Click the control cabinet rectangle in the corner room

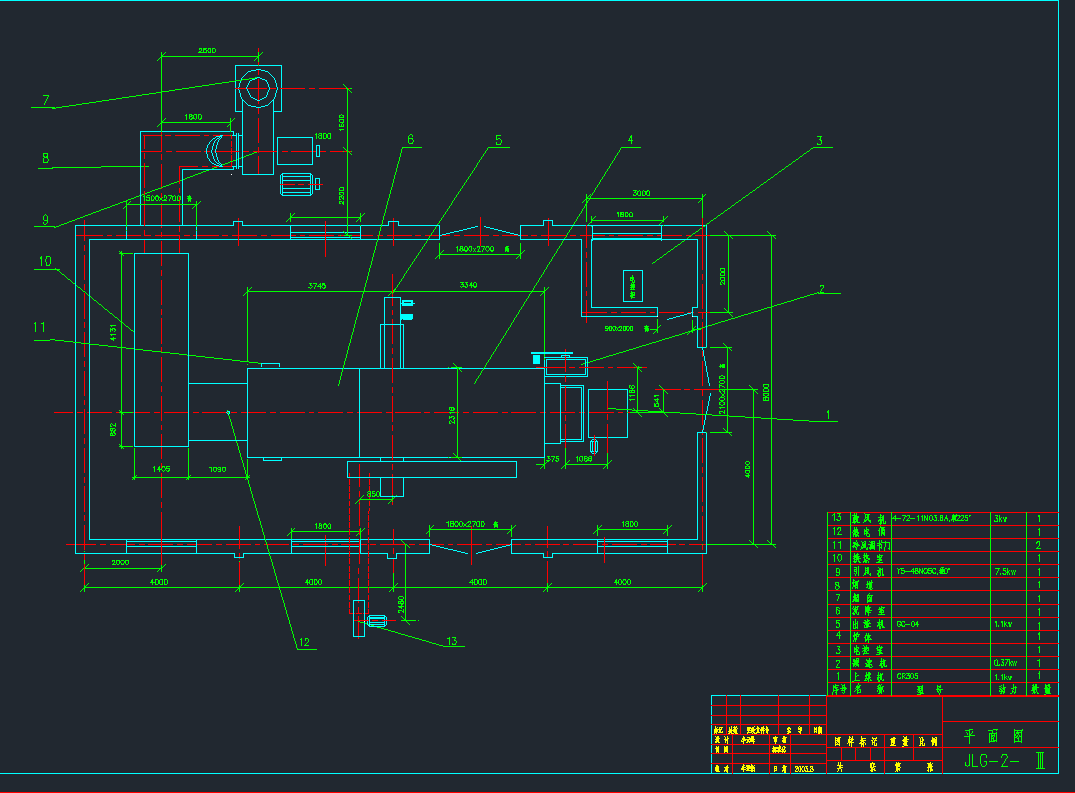coord(632,285)
